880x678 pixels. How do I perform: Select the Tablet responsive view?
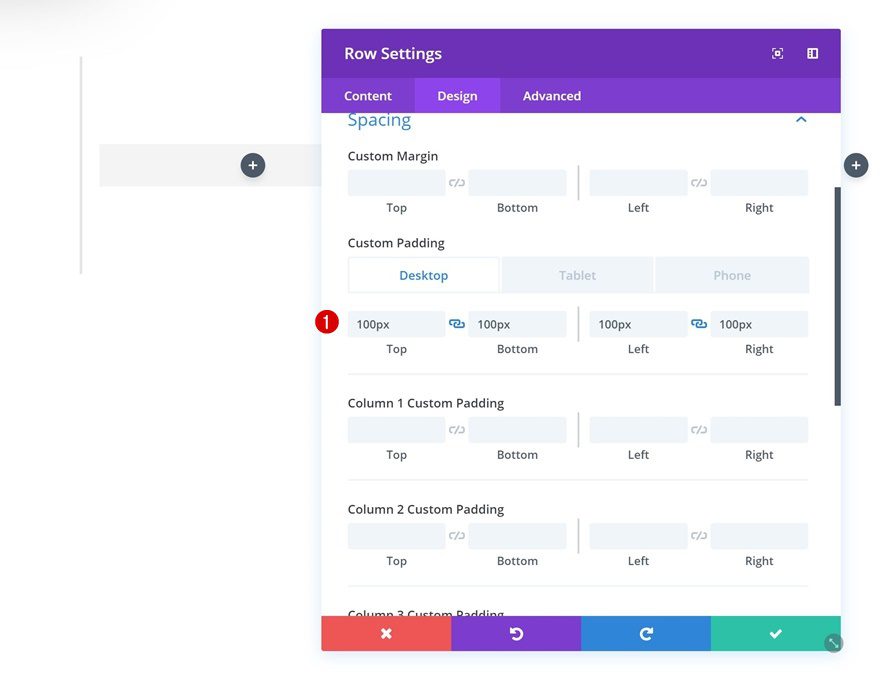(577, 274)
